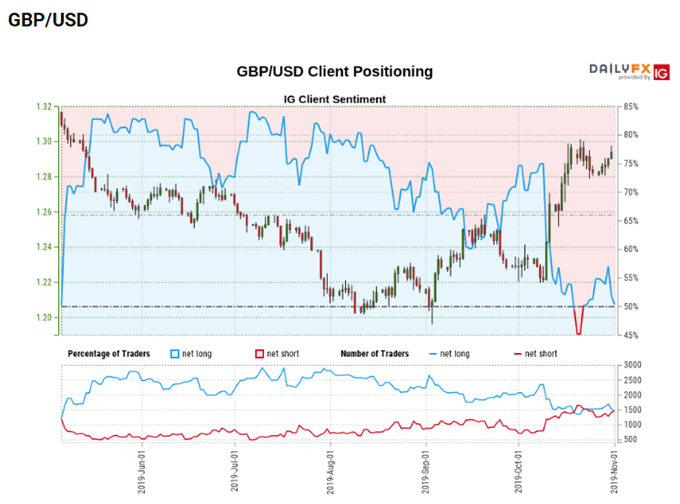Click the red net short square swatch

click(x=259, y=354)
